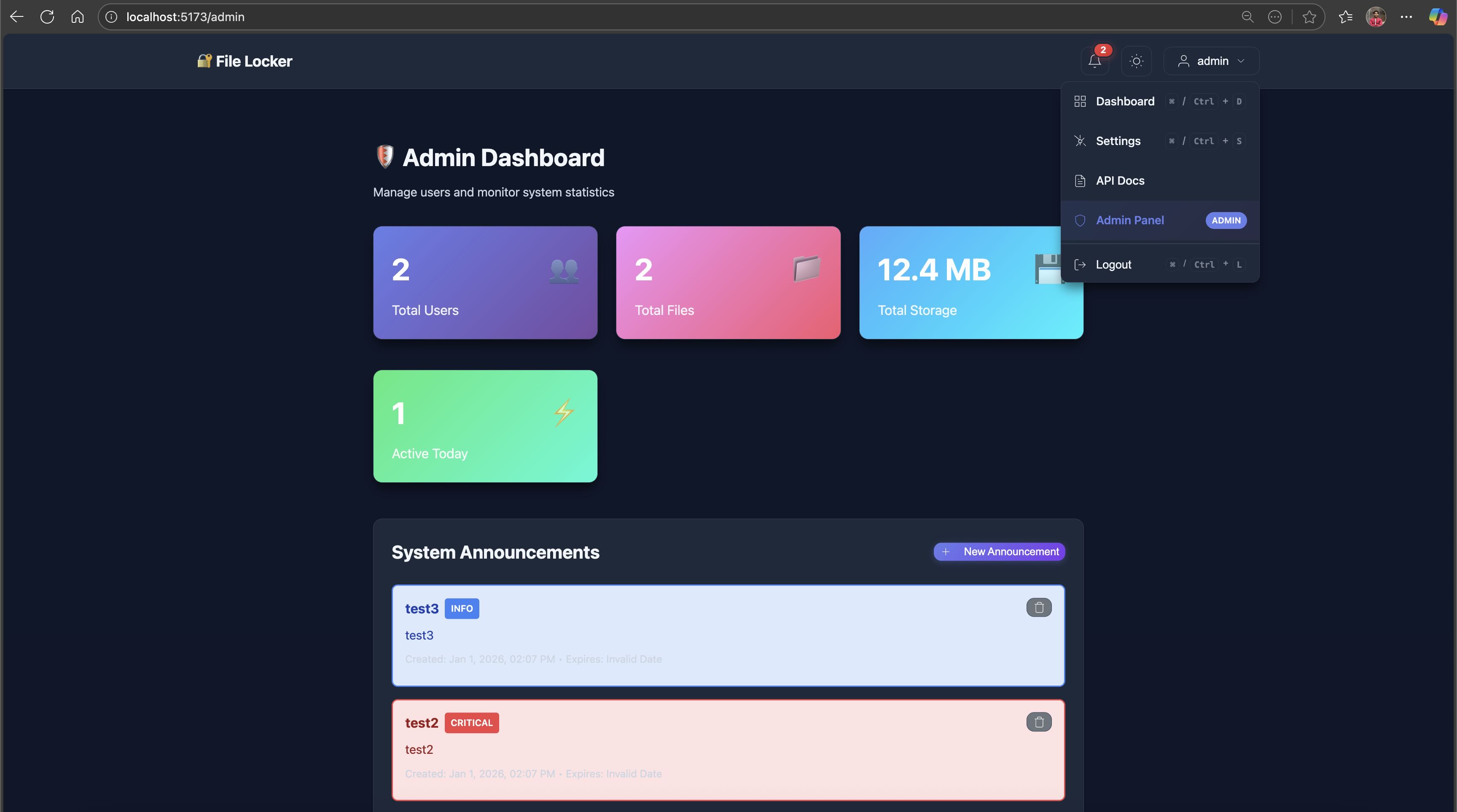Click the test2 announcement title
This screenshot has height=812, width=1457.
pyautogui.click(x=422, y=723)
